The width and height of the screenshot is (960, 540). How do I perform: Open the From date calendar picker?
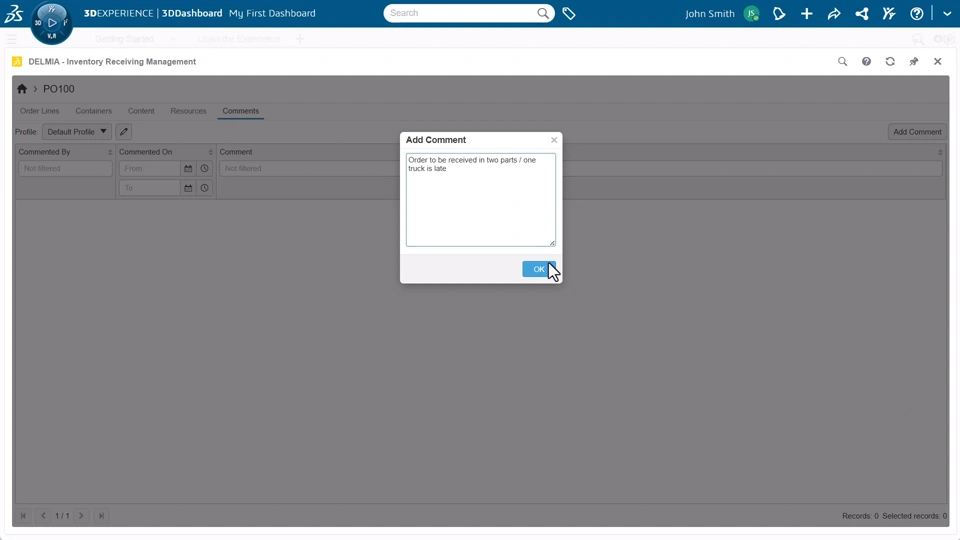tap(188, 168)
